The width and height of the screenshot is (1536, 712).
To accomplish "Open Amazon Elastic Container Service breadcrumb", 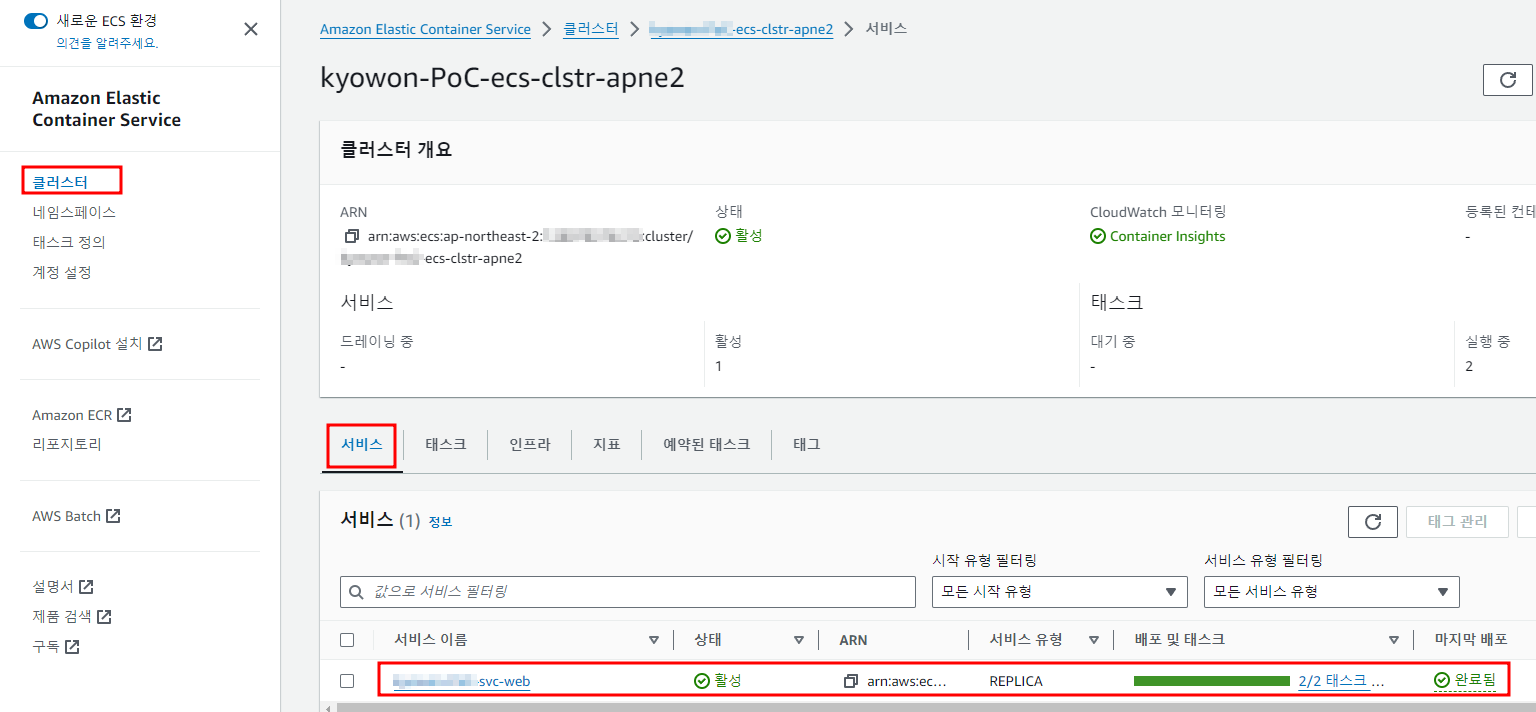I will 425,29.
